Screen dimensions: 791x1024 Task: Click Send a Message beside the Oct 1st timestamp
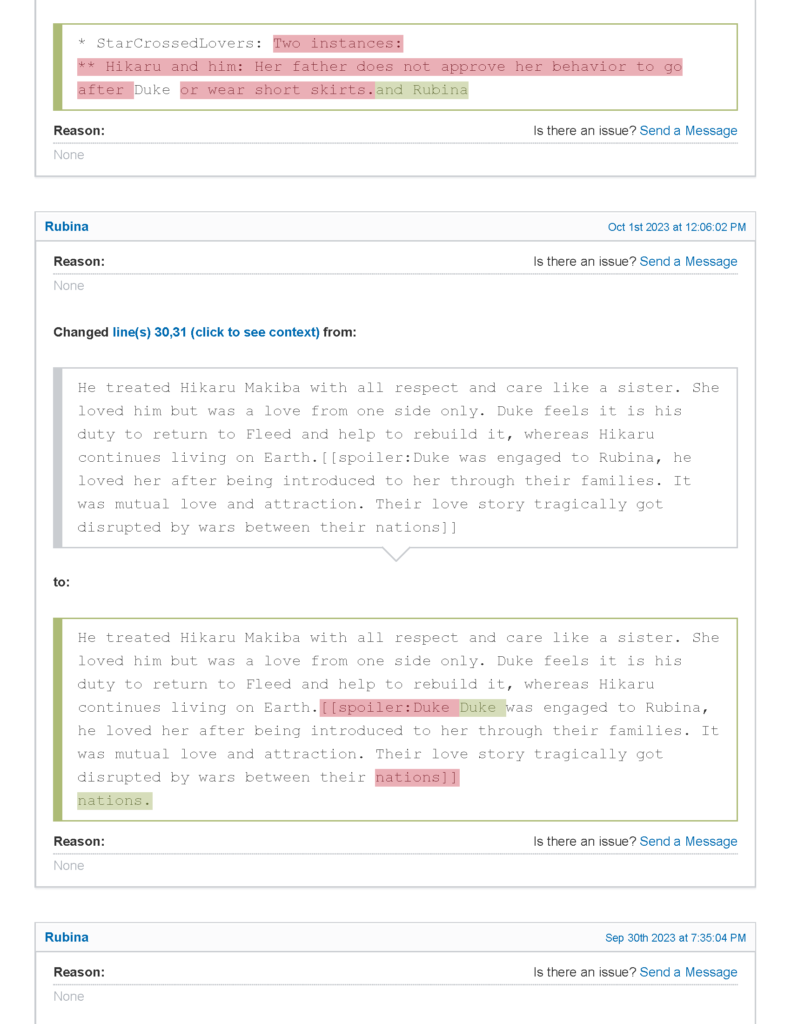click(x=688, y=262)
